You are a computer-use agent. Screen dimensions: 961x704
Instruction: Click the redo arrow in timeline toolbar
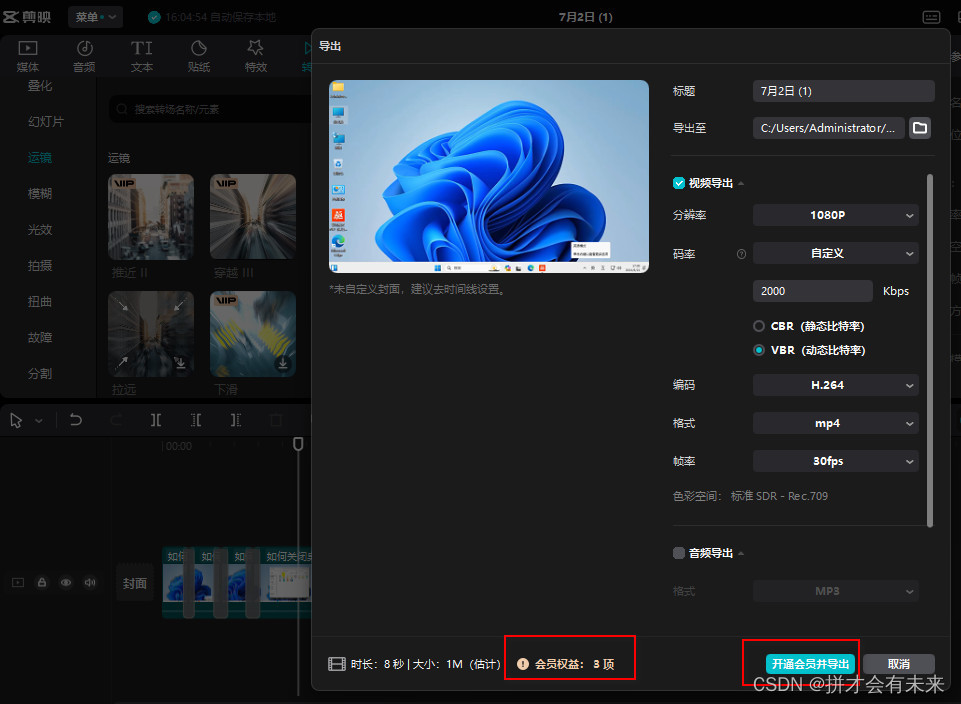point(116,420)
